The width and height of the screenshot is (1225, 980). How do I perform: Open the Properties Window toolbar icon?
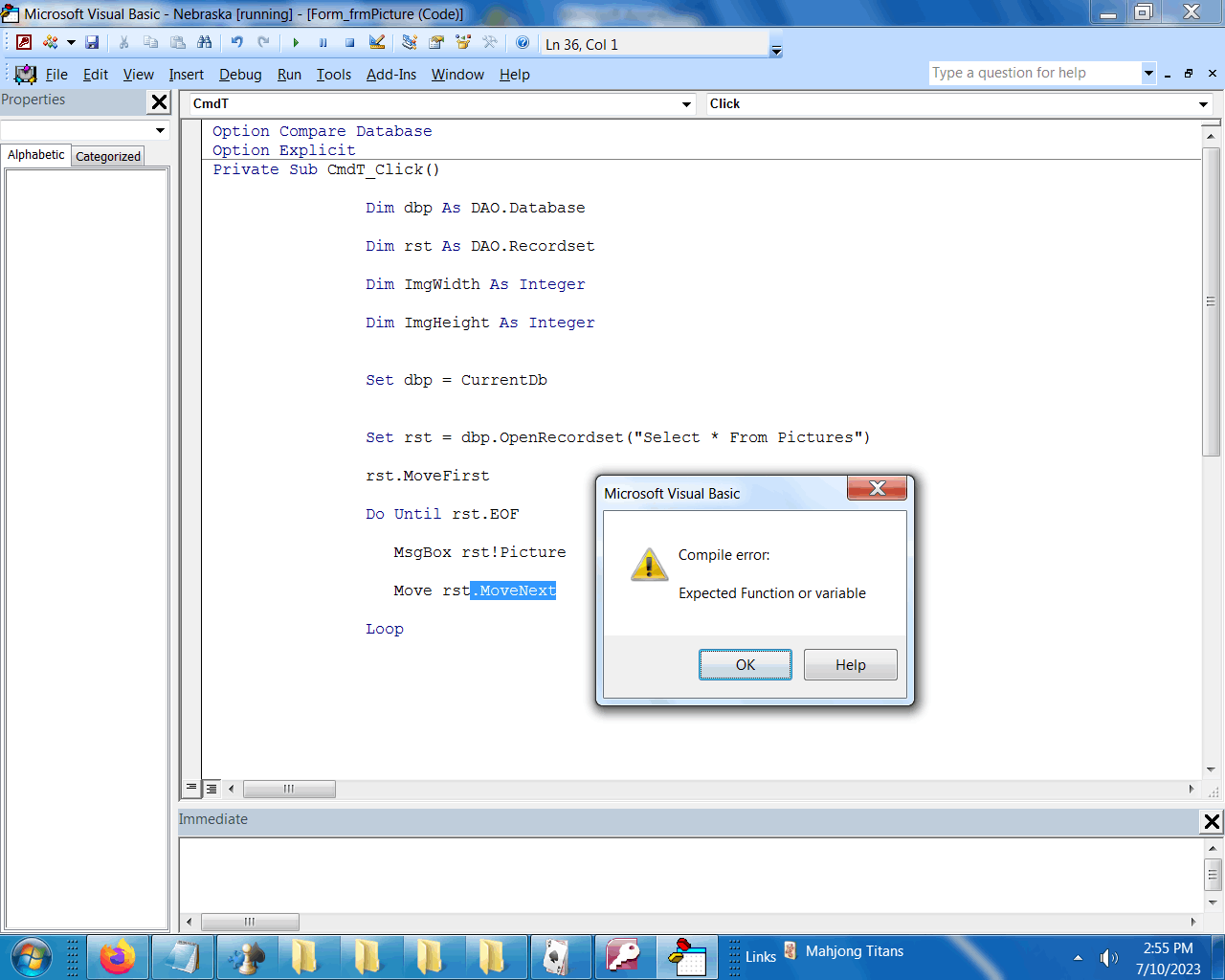tap(436, 42)
